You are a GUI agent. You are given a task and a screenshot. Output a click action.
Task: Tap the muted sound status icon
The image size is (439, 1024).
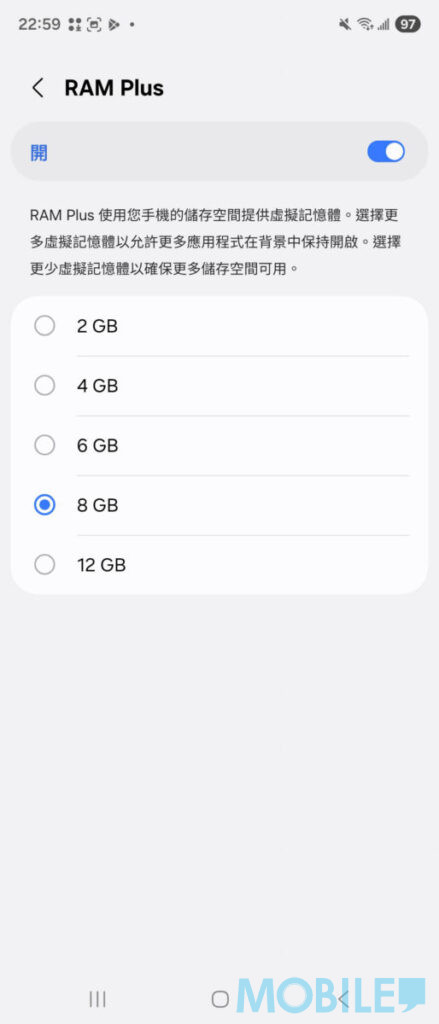click(x=345, y=25)
